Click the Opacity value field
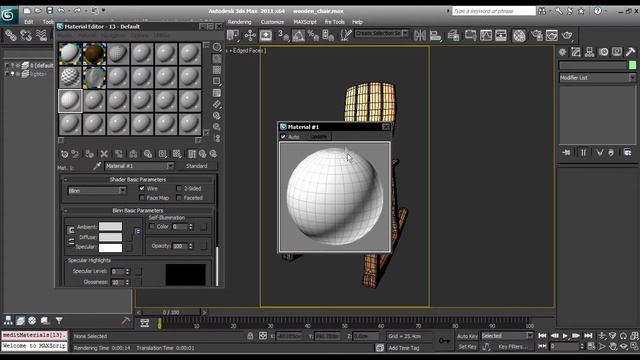The height and width of the screenshot is (360, 640). (x=179, y=246)
